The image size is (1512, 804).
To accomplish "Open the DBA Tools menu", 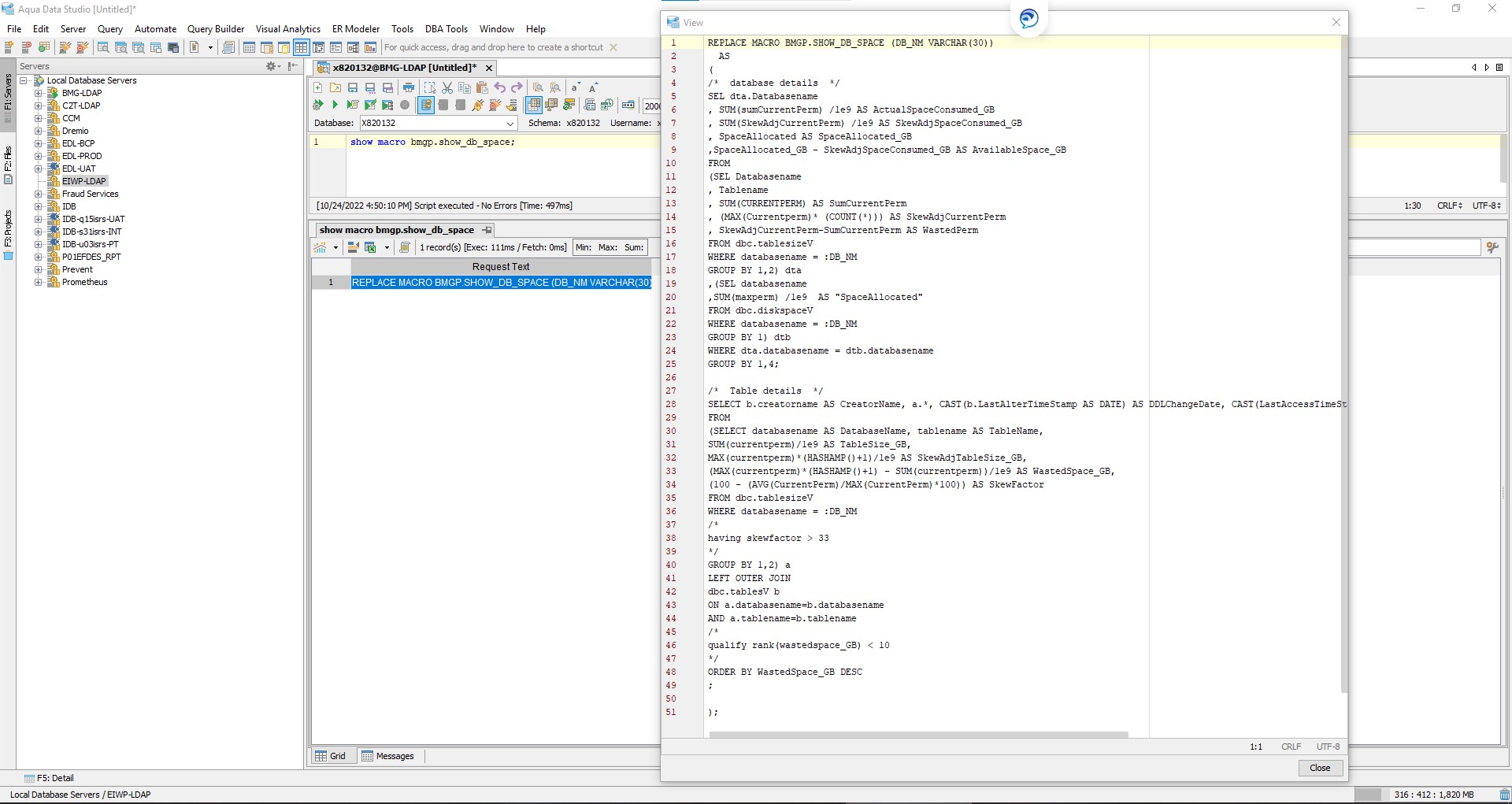I will coord(446,29).
